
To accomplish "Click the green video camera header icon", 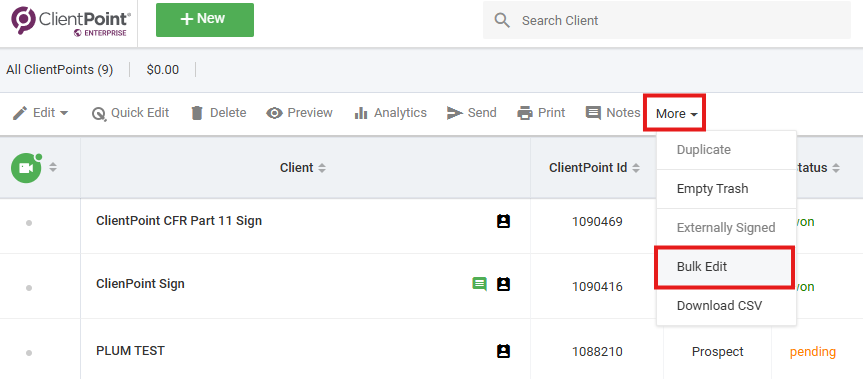I will (x=26, y=167).
